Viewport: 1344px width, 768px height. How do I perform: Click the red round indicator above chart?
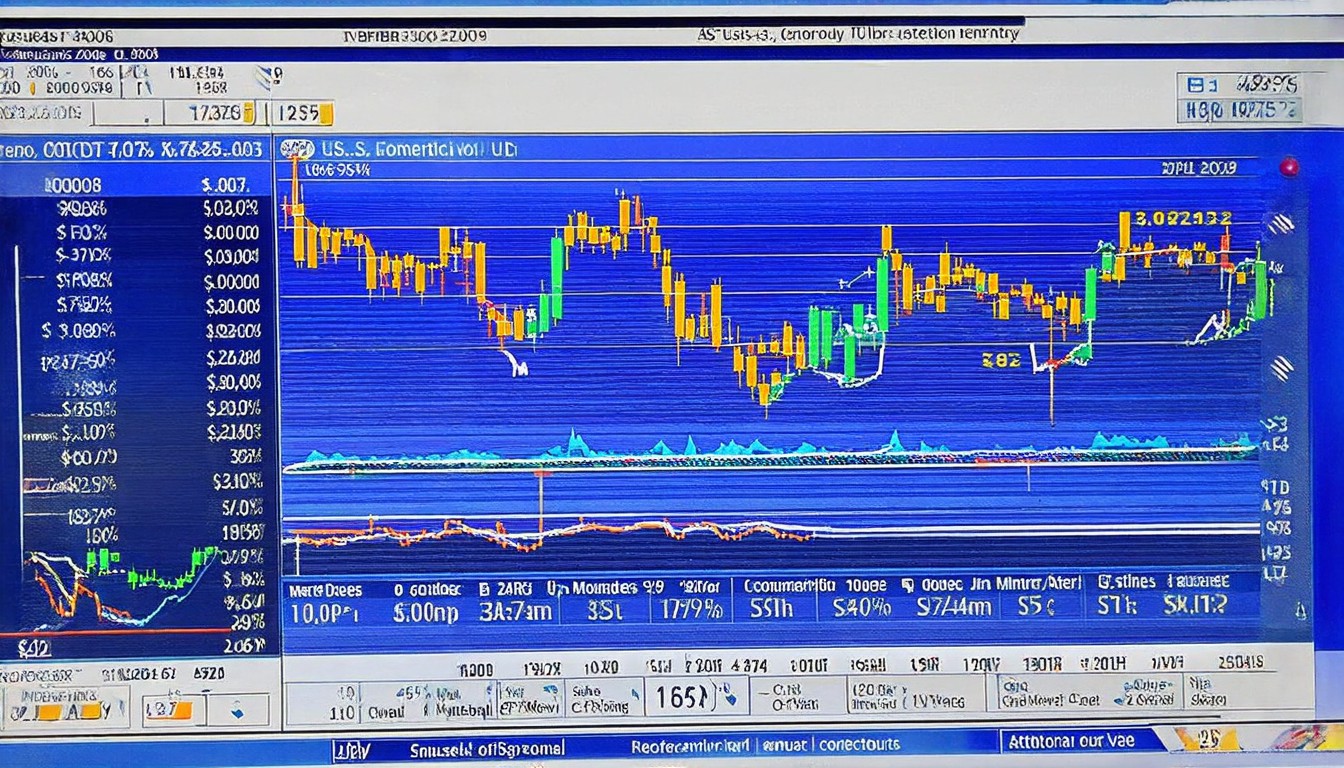coord(1289,167)
